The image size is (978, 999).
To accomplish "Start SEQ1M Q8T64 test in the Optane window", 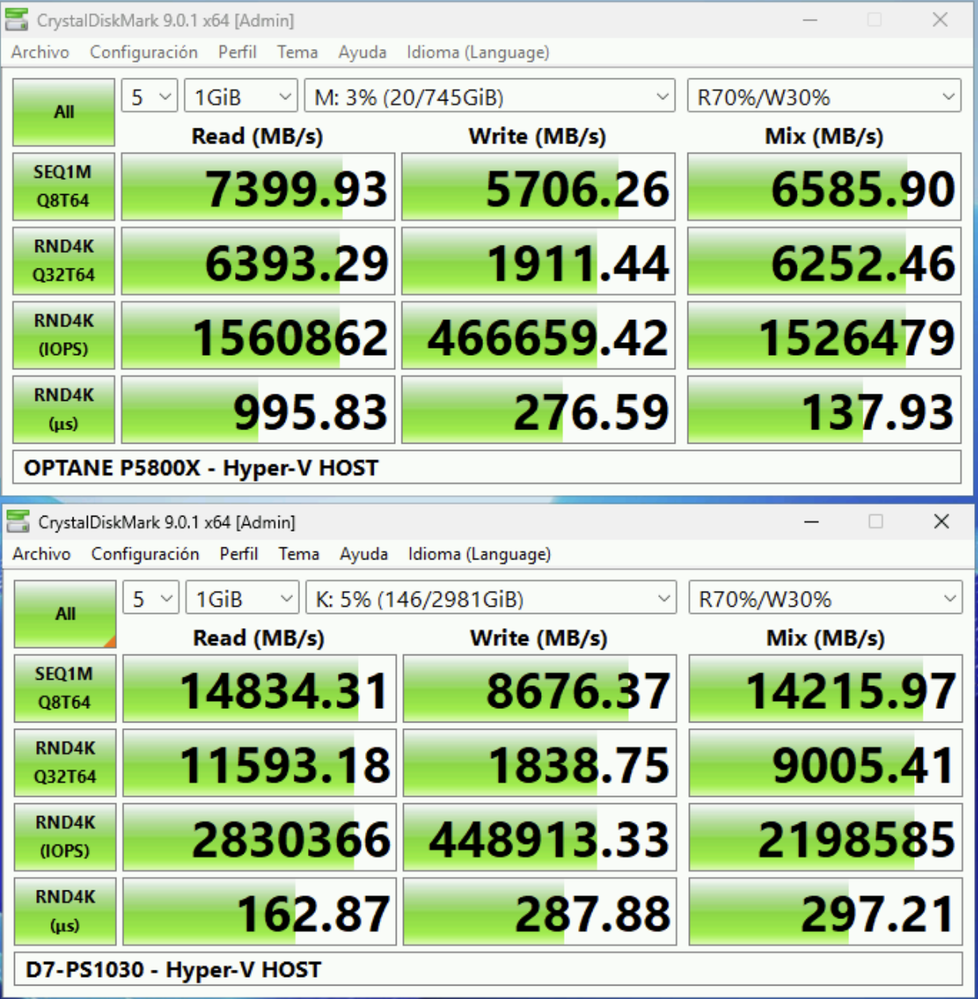I will pyautogui.click(x=64, y=186).
